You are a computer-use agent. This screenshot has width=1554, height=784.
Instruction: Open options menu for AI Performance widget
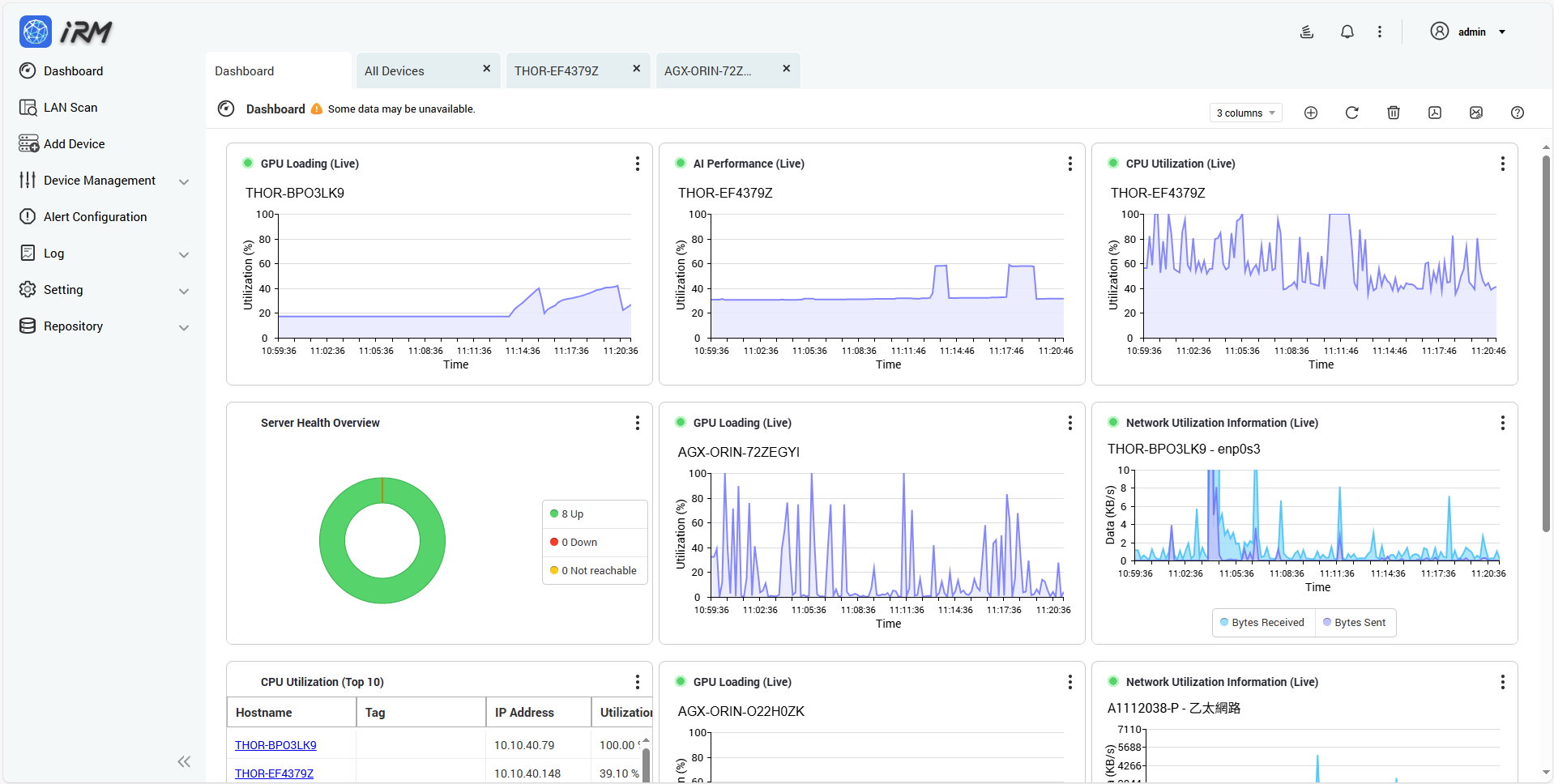(x=1070, y=164)
